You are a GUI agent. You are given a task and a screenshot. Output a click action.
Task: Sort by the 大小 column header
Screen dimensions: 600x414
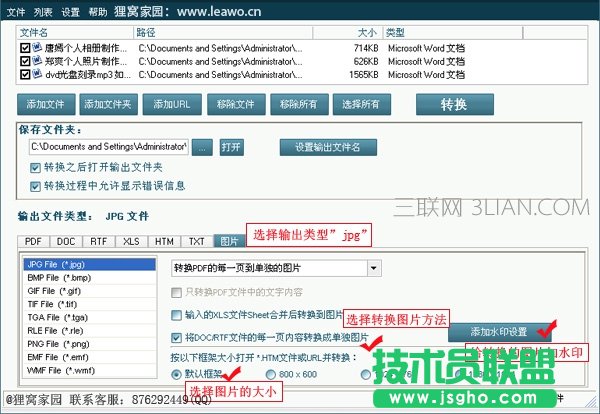tap(347, 33)
